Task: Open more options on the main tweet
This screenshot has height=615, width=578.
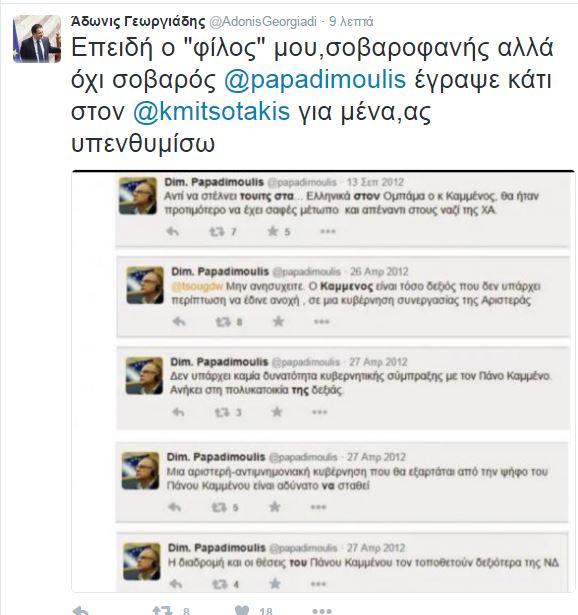Action: (322, 610)
